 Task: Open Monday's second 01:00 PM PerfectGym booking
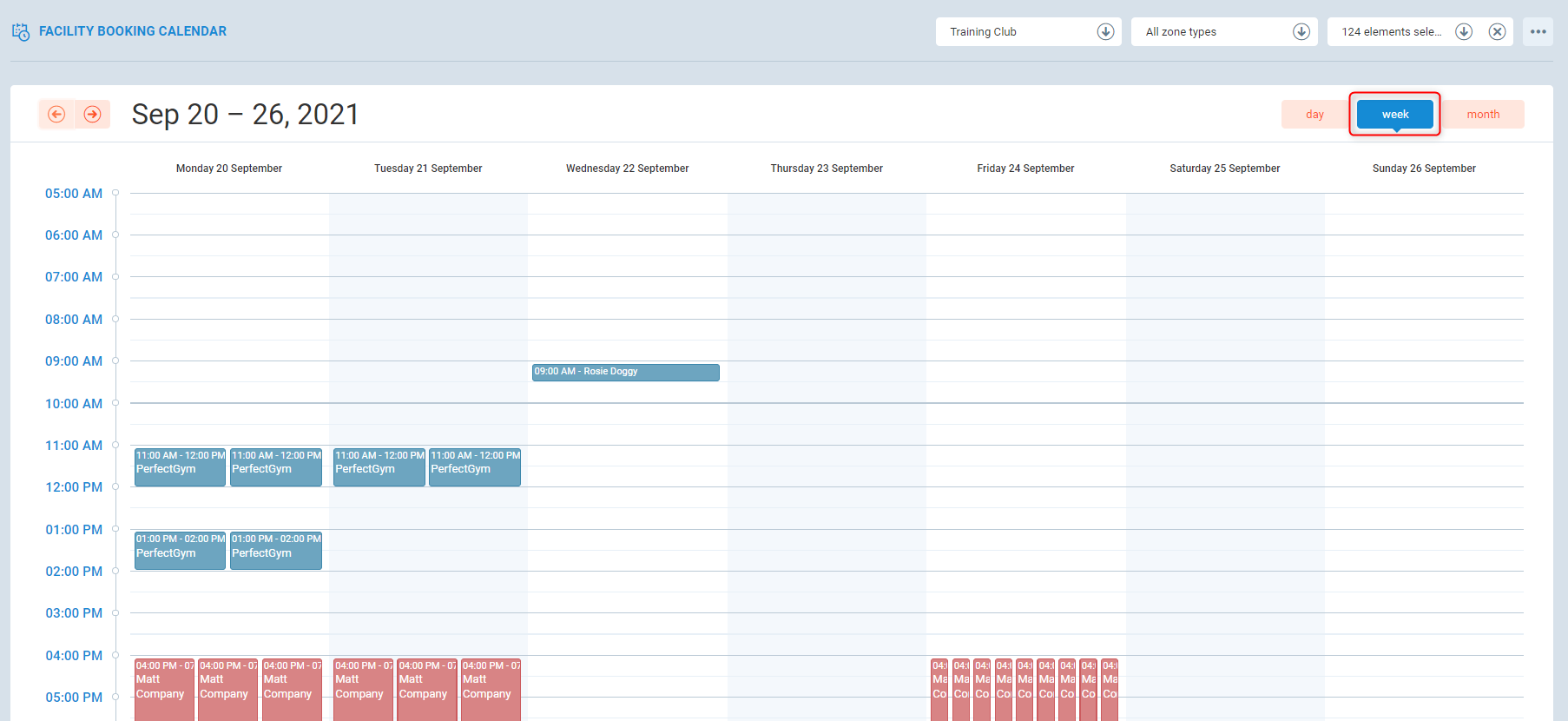275,552
